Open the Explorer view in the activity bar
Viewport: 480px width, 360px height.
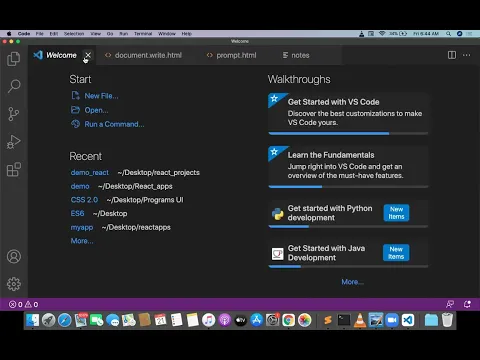[x=14, y=59]
